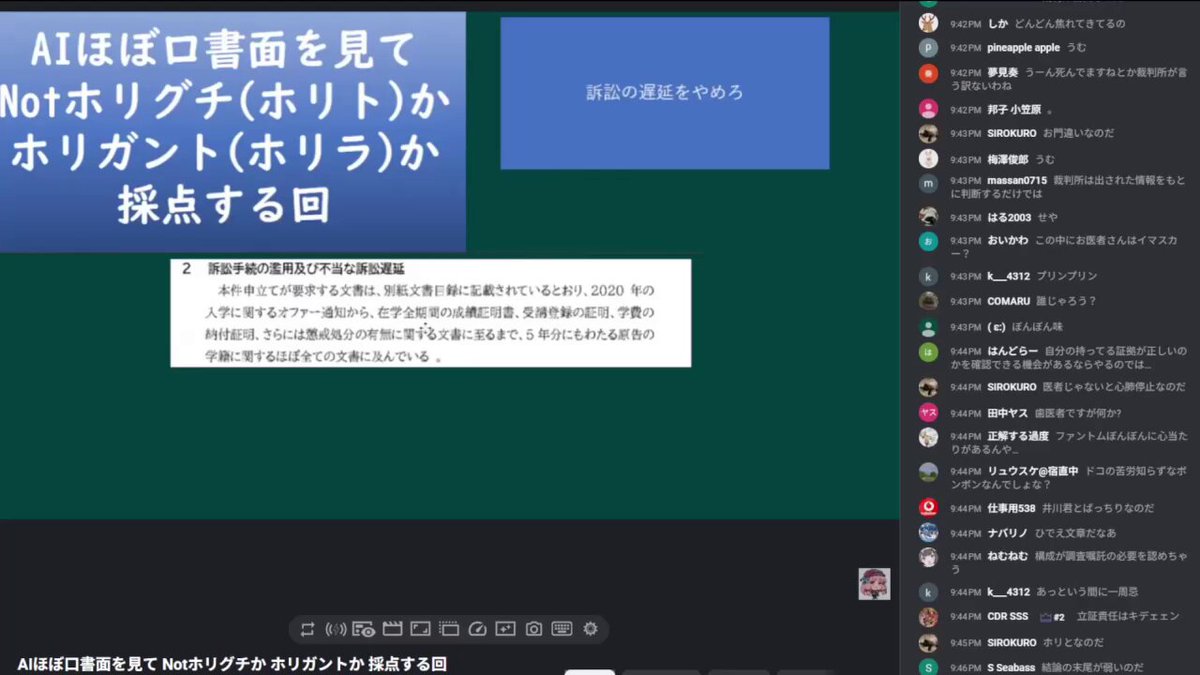Click chat message プリンプリン

click(1067, 276)
